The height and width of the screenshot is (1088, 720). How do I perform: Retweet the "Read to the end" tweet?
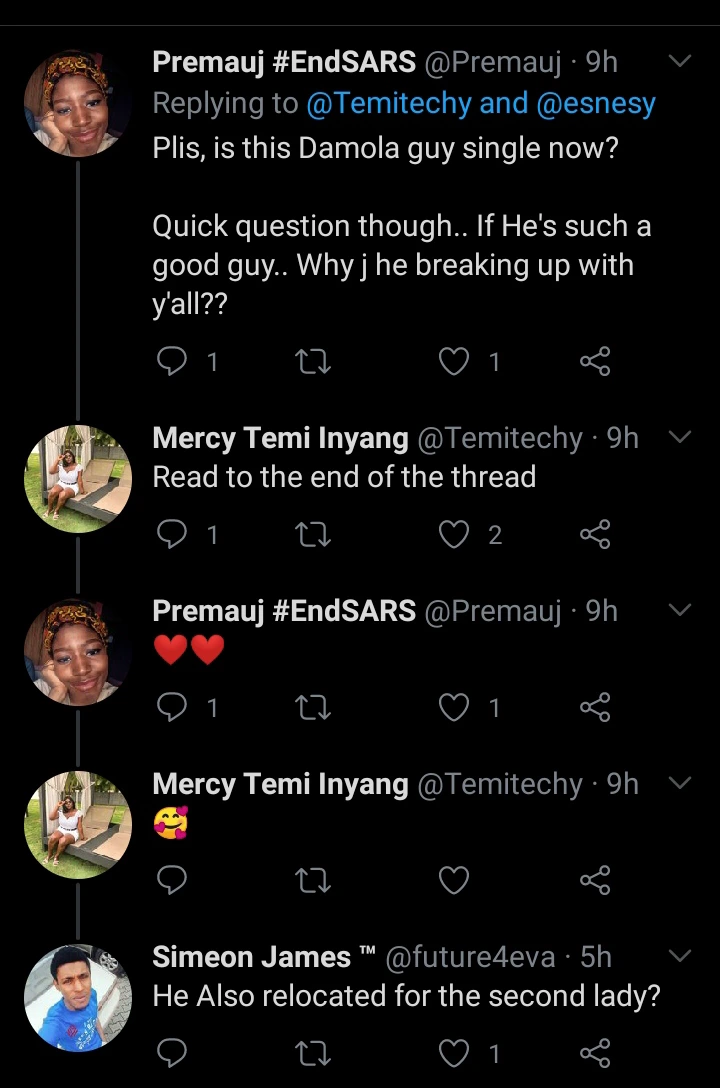coord(314,536)
